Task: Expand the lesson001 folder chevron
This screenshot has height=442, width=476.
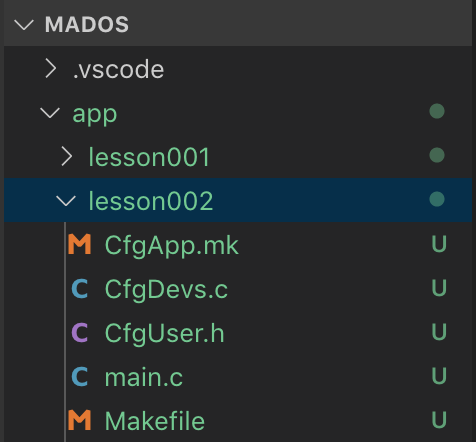Action: 67,157
